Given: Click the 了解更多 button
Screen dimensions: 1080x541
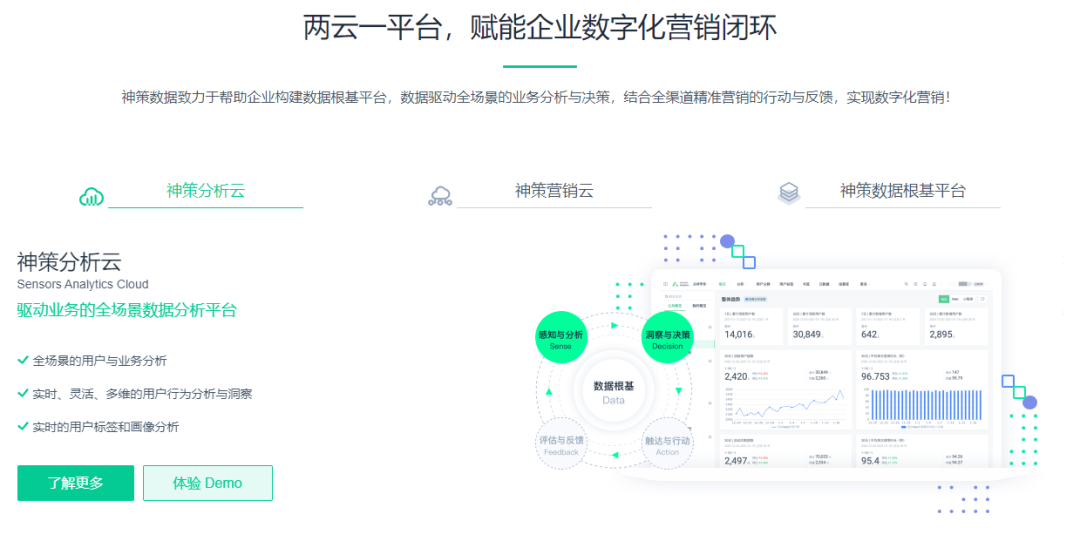Looking at the screenshot, I should click(76, 483).
